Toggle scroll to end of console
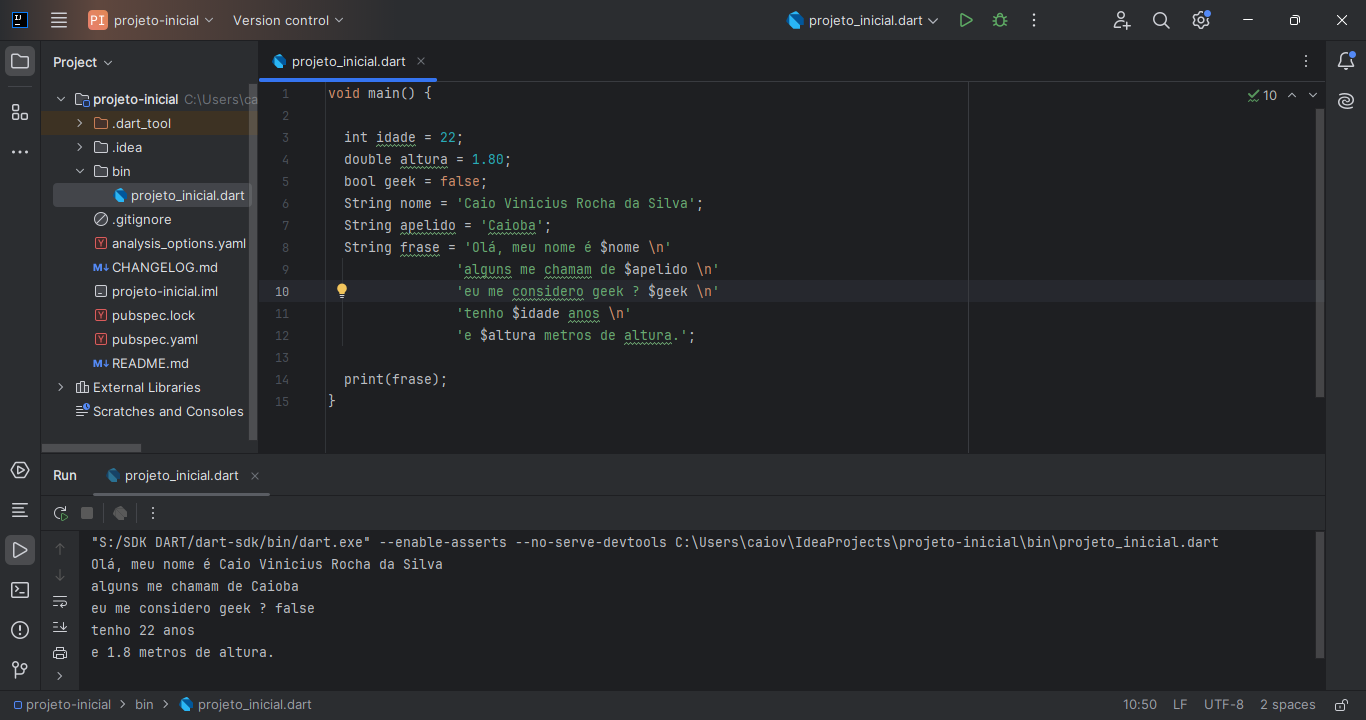 click(x=60, y=627)
